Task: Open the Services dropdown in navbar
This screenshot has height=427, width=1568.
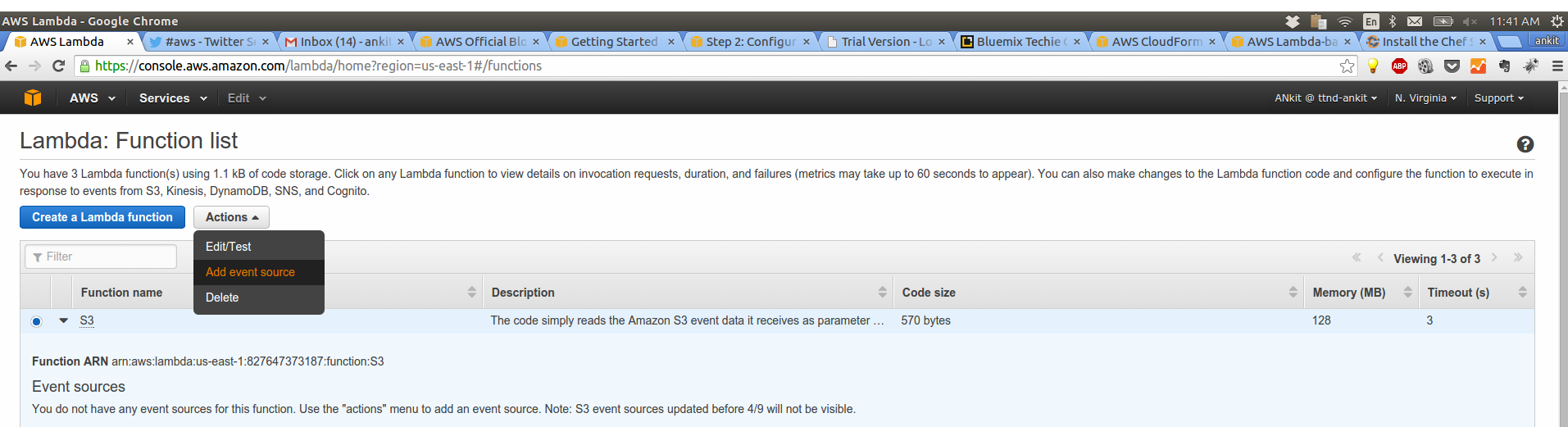Action: pyautogui.click(x=173, y=98)
